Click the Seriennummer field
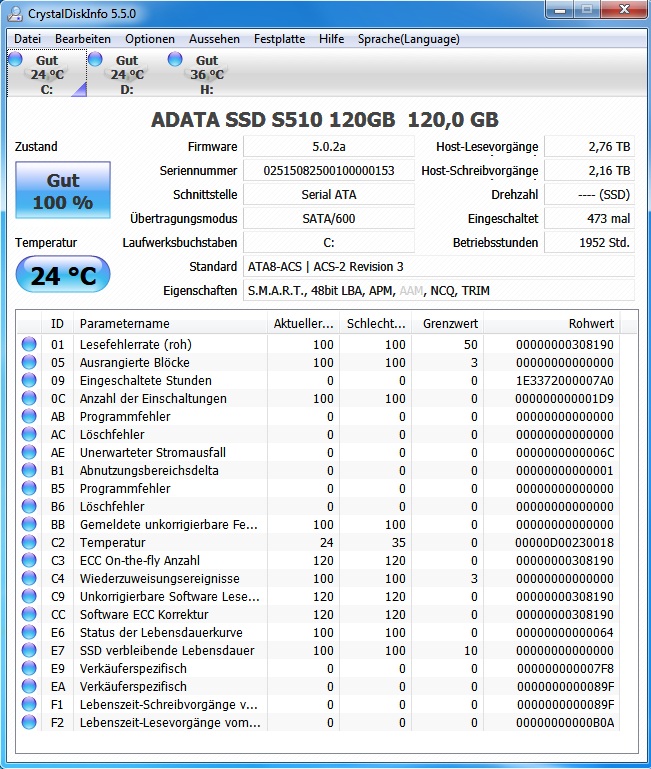Screen dimensions: 651x769 click(x=329, y=170)
